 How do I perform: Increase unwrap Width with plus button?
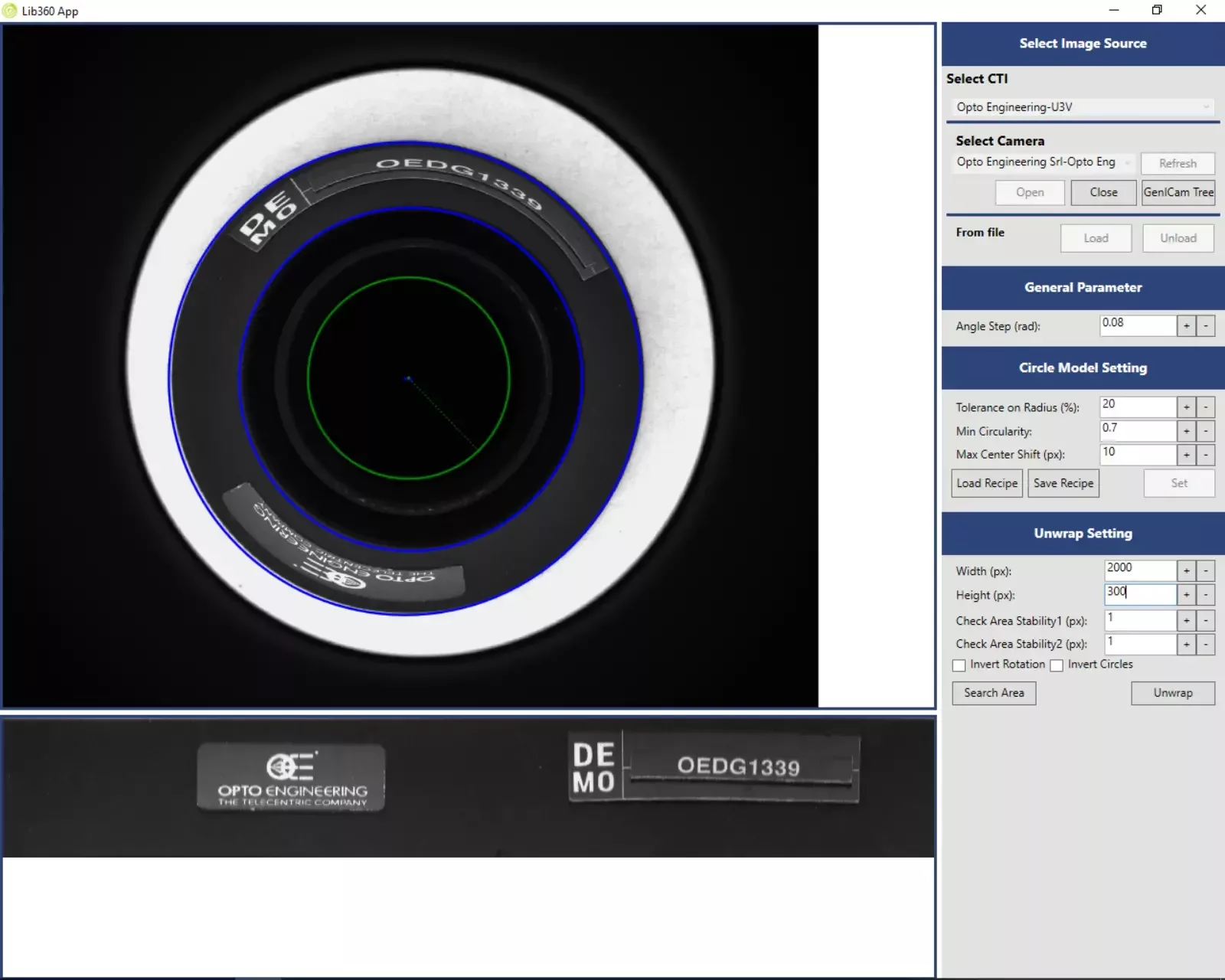tap(1186, 571)
